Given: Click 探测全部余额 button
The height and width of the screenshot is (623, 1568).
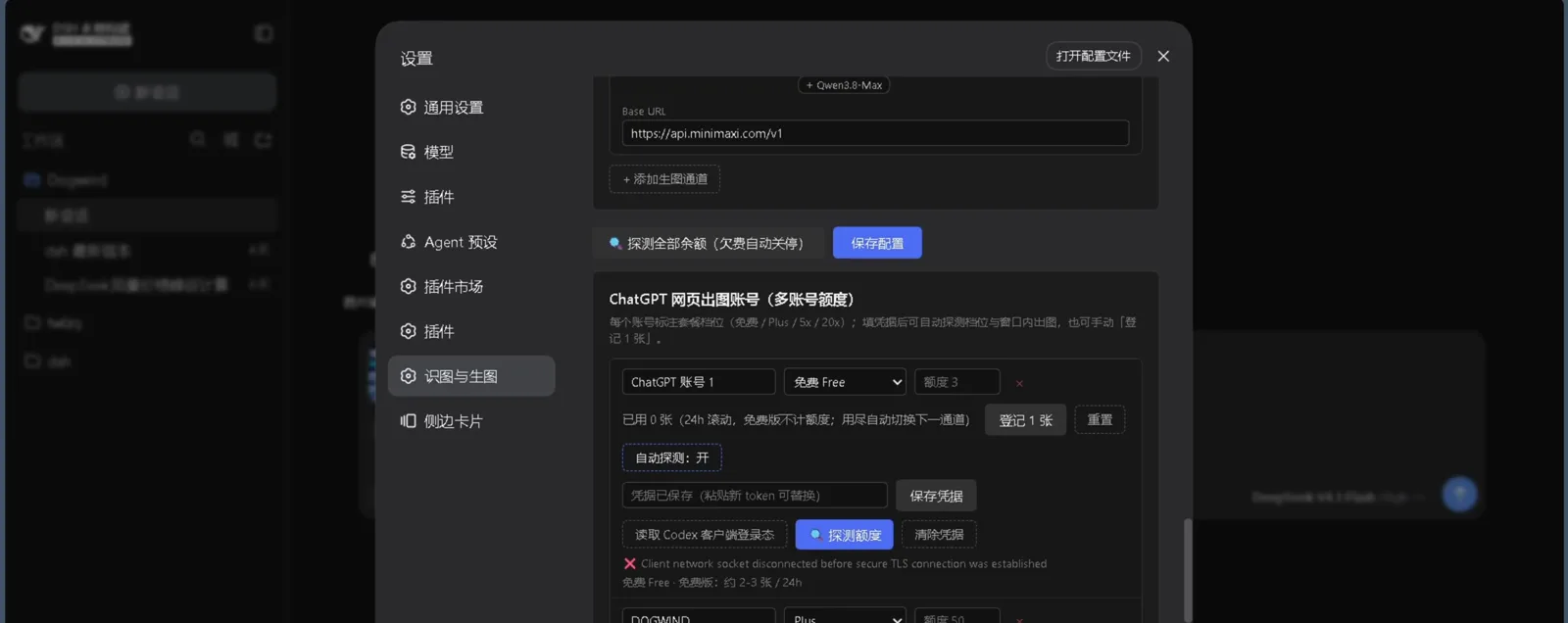Looking at the screenshot, I should pos(707,243).
